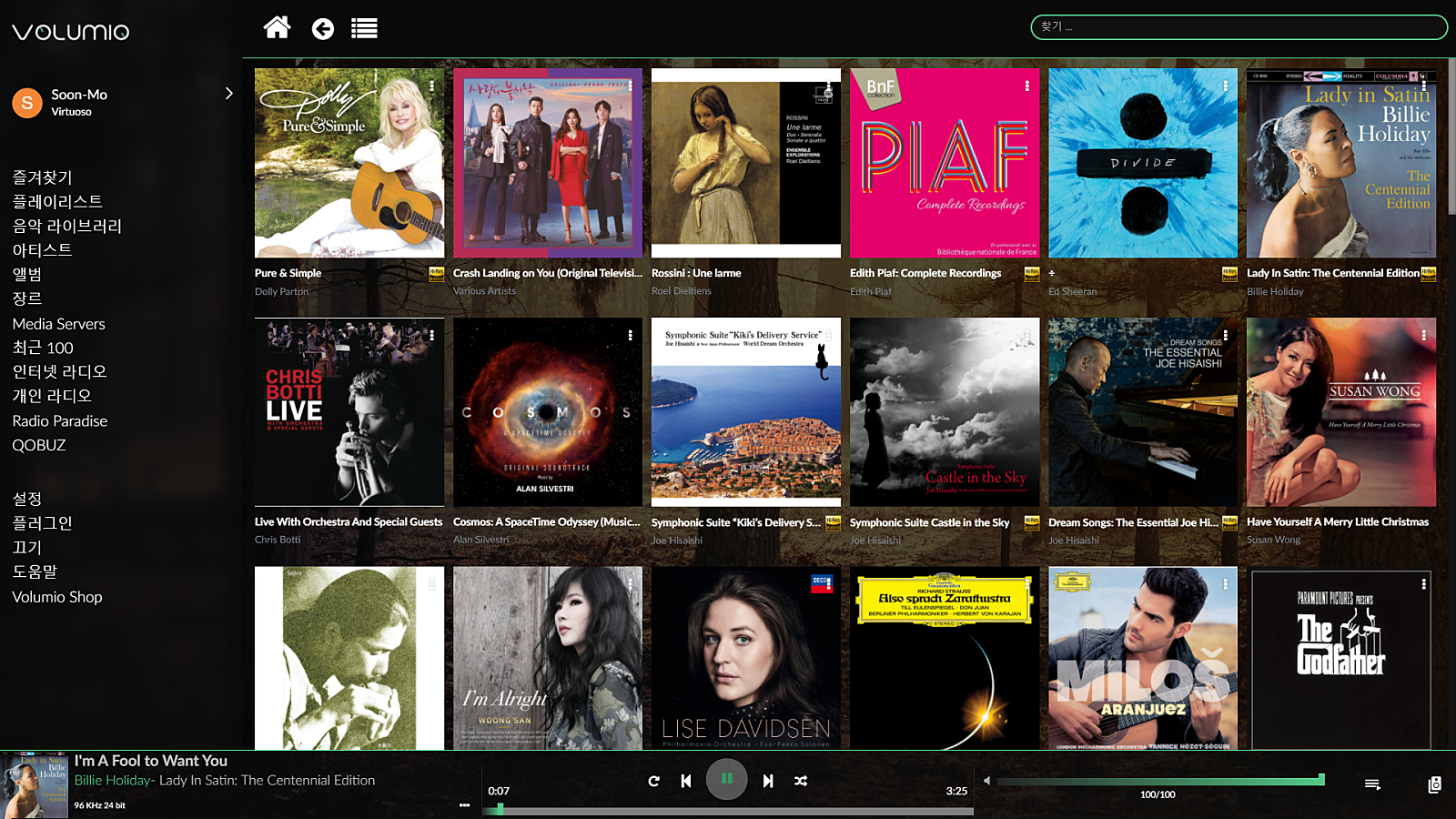
Task: Click the search input field
Action: click(1239, 27)
